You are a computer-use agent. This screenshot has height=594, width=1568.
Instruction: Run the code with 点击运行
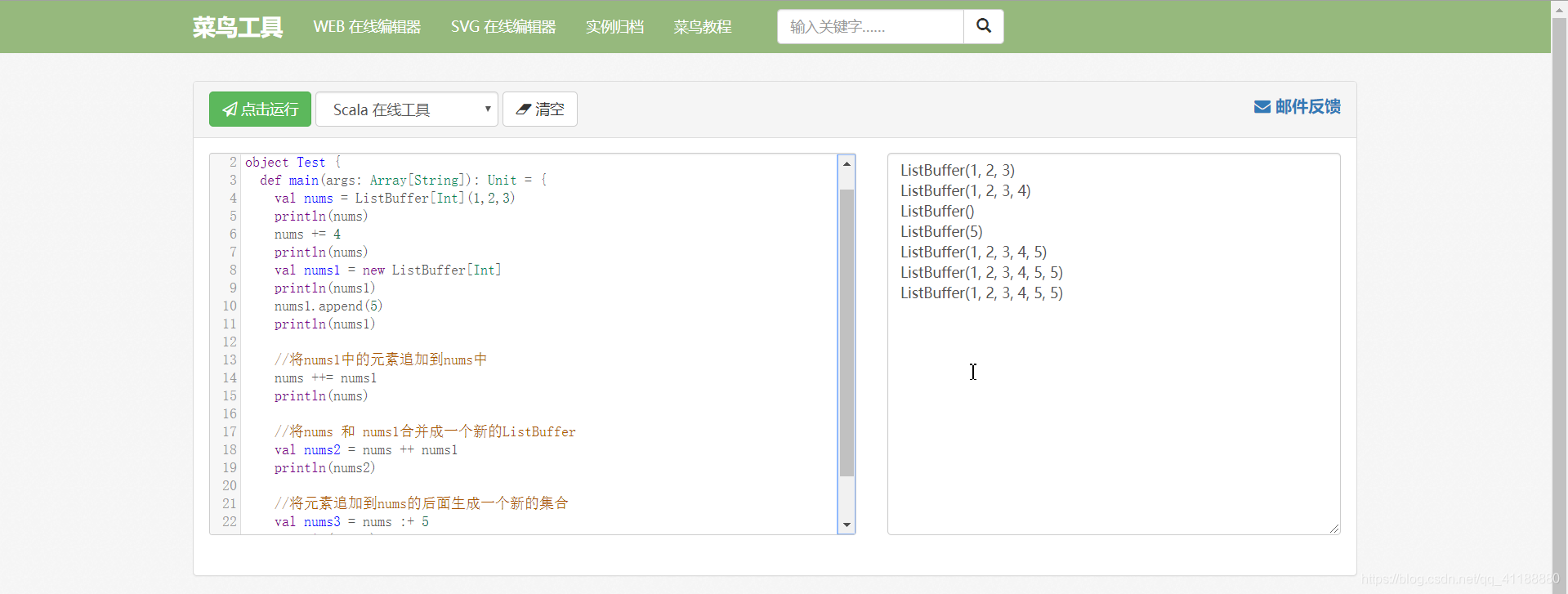pos(260,109)
